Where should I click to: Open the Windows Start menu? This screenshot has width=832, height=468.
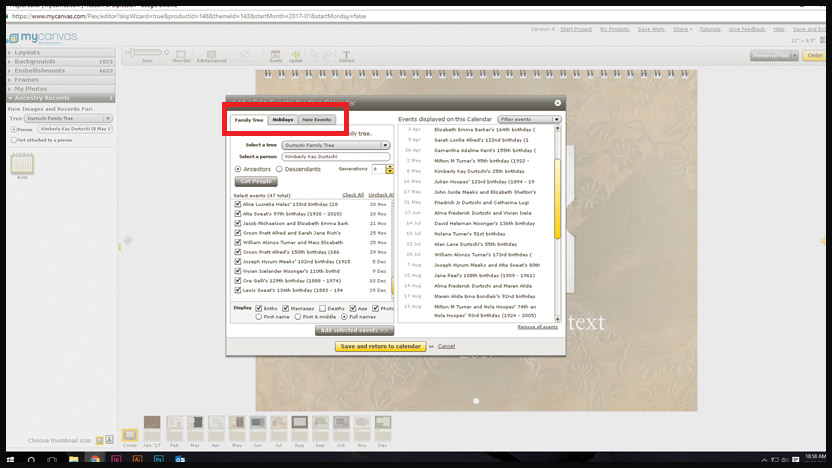click(x=10, y=460)
